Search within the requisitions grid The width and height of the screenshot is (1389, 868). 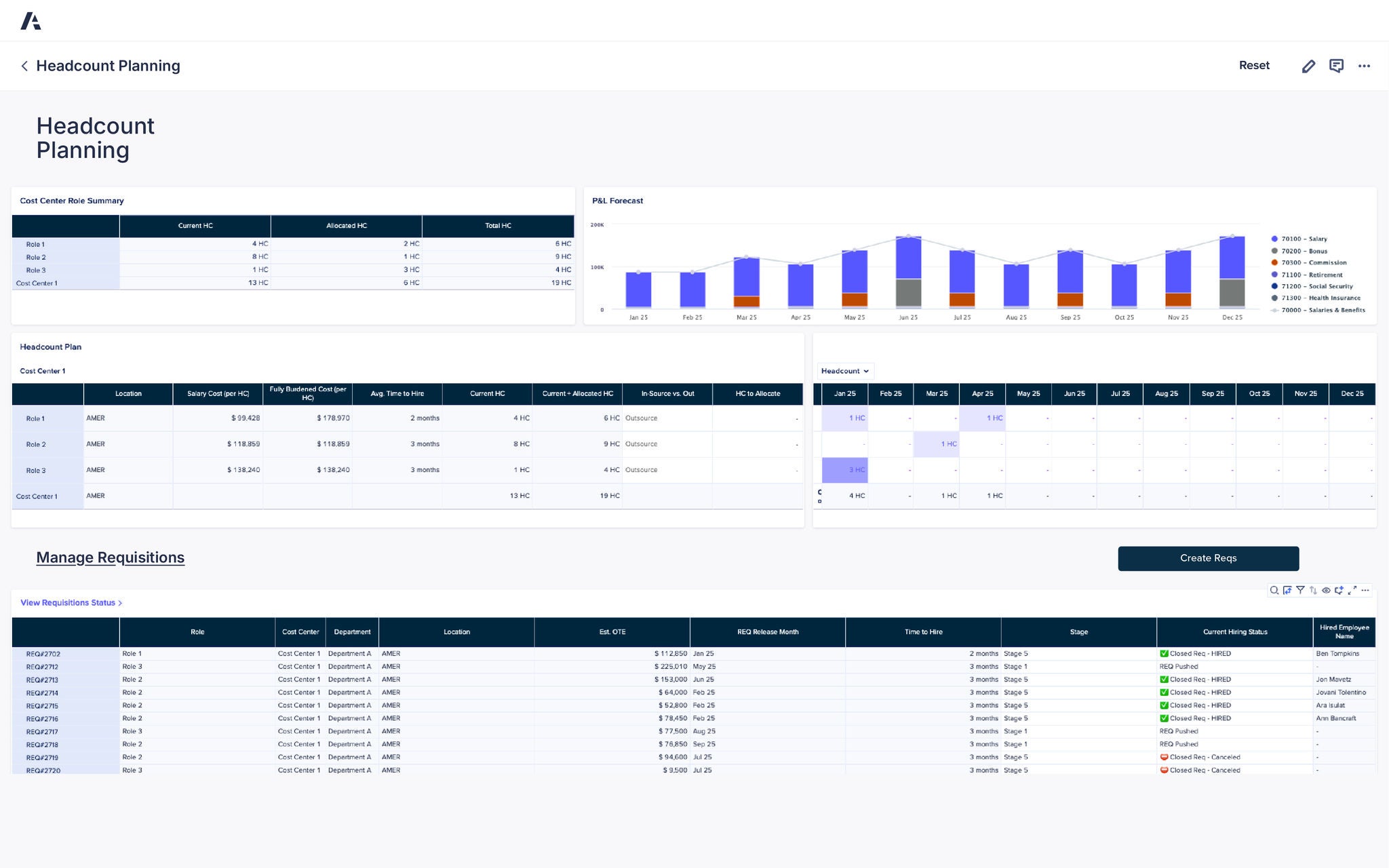click(x=1274, y=590)
